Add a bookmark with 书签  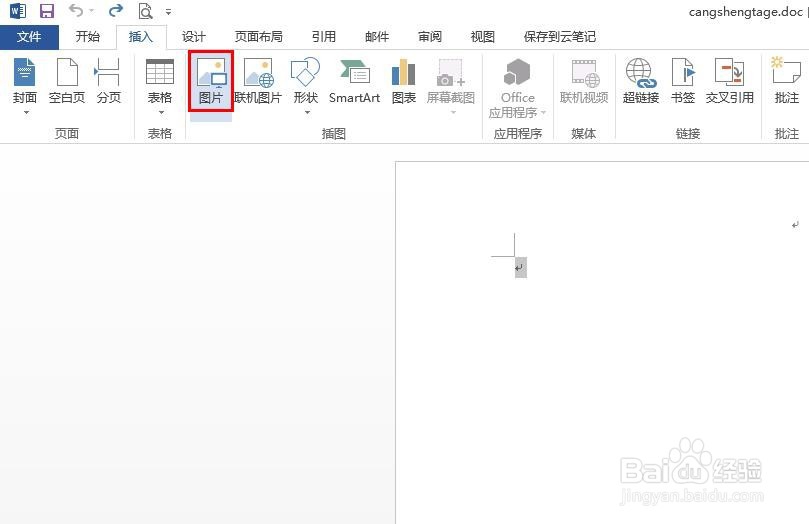[683, 80]
